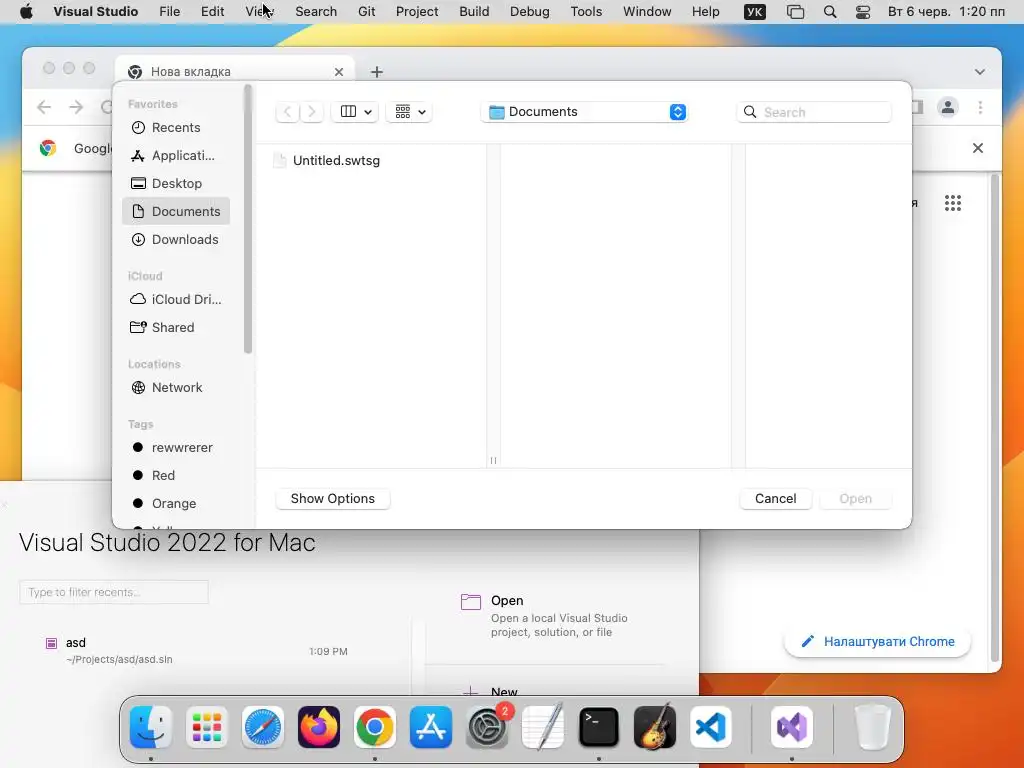This screenshot has height=768, width=1024.
Task: Select Documents in sidebar
Action: pos(176,211)
